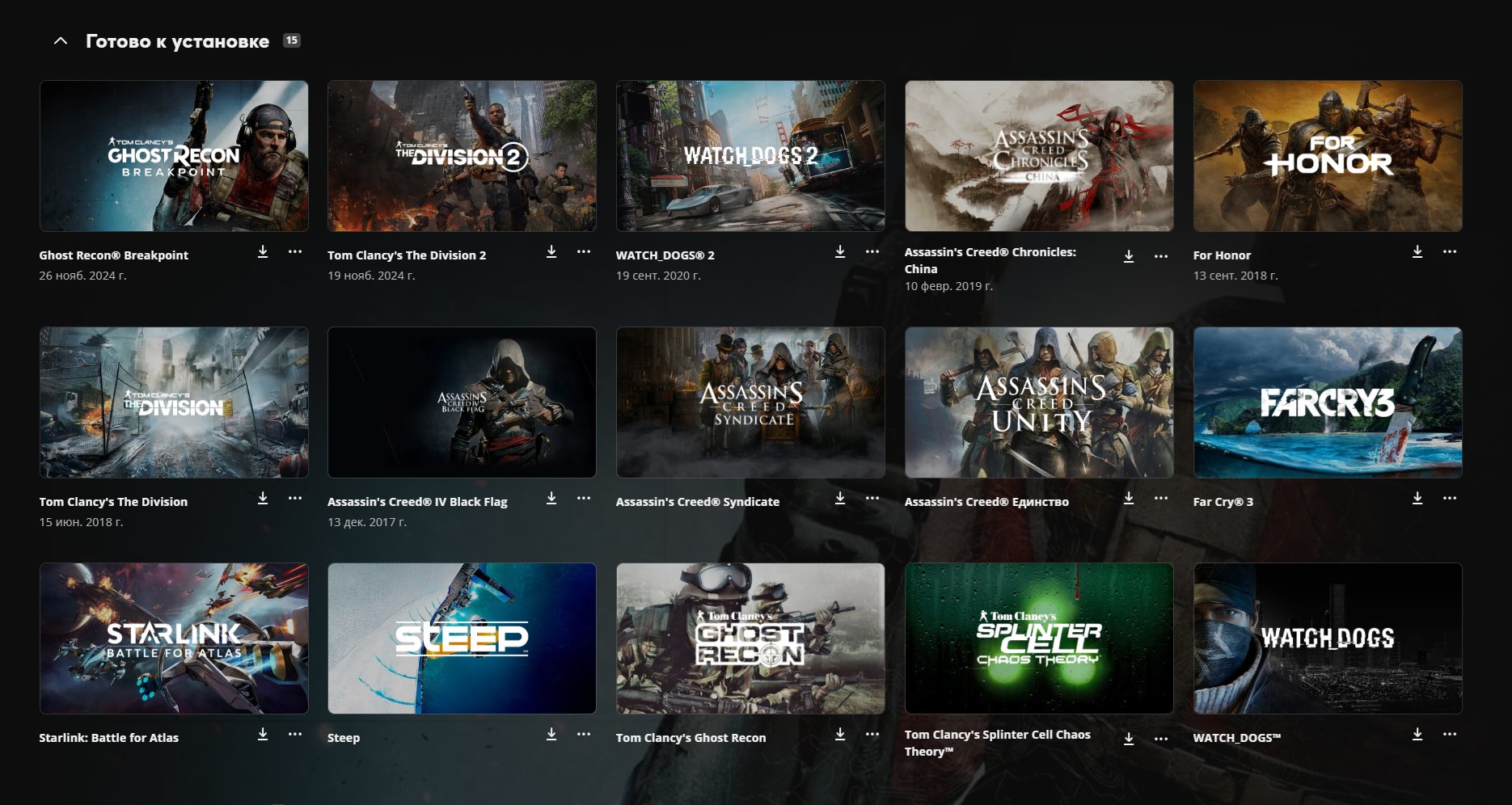This screenshot has height=805, width=1512.
Task: Open the Black Flag cover thumbnail
Action: point(462,402)
